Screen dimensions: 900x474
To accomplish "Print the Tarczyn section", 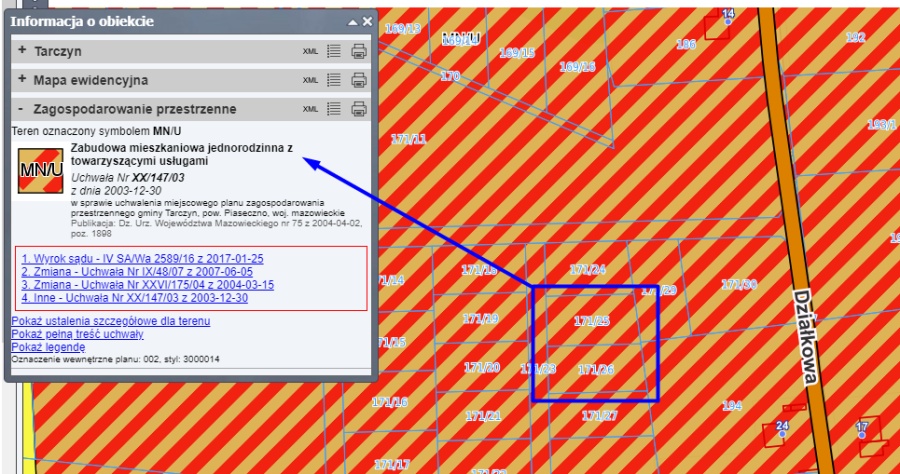I will [359, 51].
